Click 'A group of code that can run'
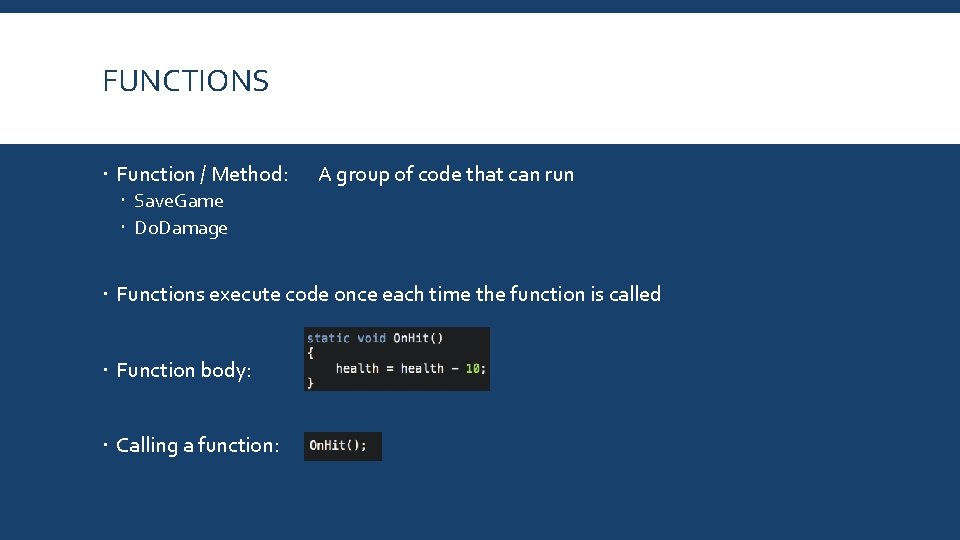The width and height of the screenshot is (960, 540). click(x=446, y=174)
